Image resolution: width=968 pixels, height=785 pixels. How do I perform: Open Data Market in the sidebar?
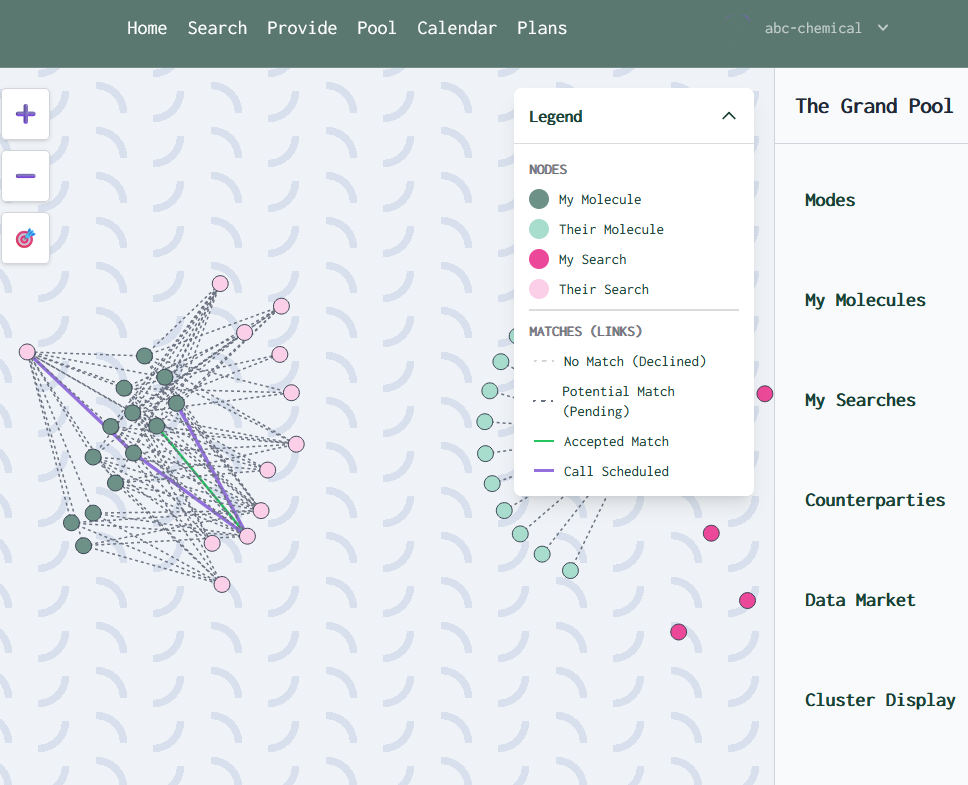click(x=860, y=600)
